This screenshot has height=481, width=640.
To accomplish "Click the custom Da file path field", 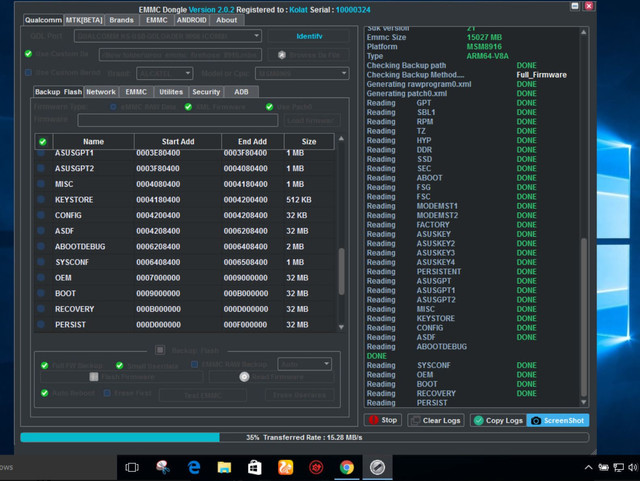I will pyautogui.click(x=180, y=55).
